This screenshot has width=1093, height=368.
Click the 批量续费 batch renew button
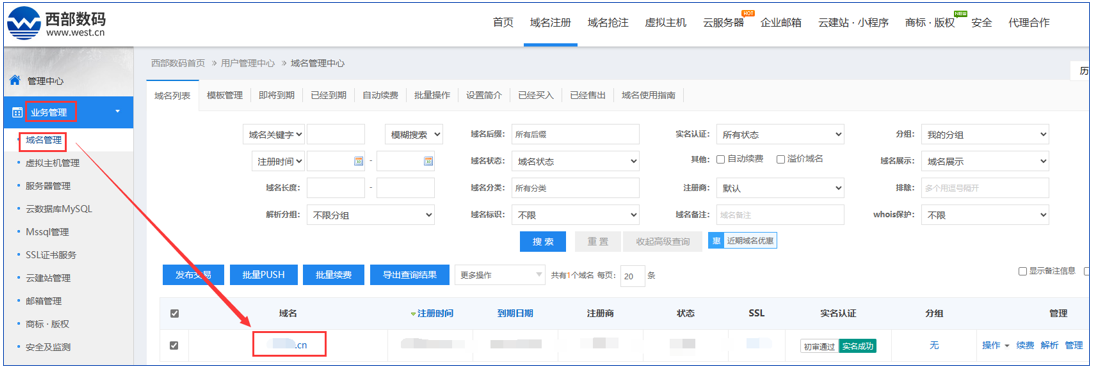pyautogui.click(x=333, y=275)
